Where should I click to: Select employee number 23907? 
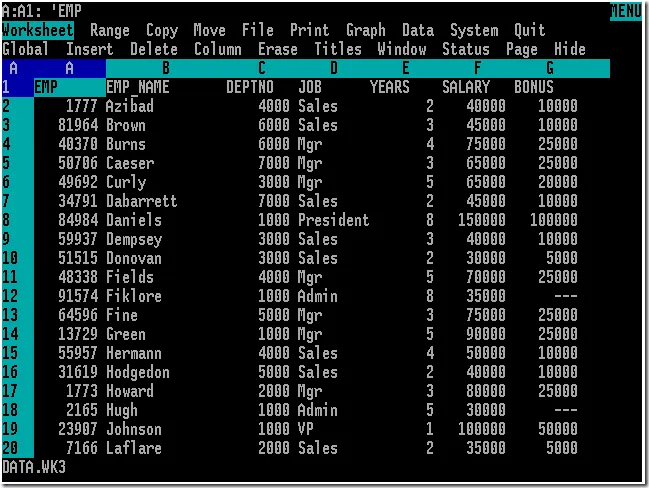coord(78,429)
